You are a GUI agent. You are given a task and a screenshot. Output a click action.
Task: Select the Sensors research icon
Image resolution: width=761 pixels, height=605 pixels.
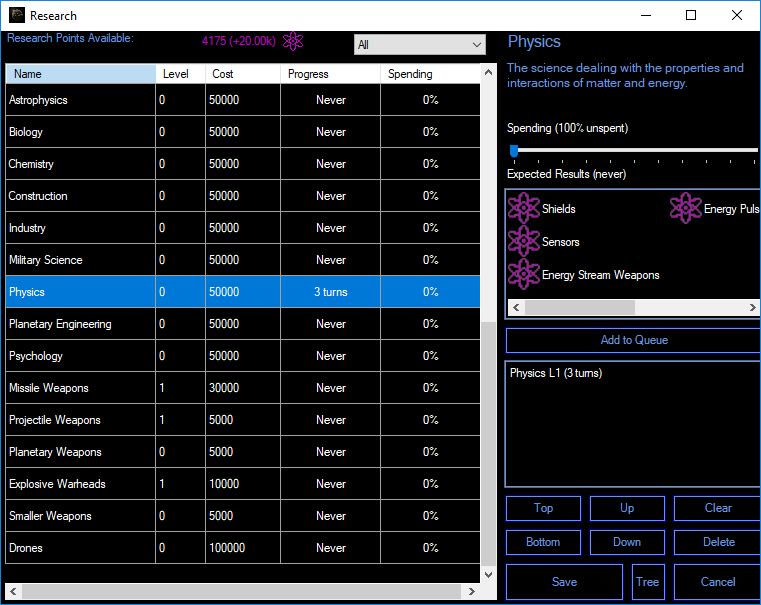tap(523, 241)
